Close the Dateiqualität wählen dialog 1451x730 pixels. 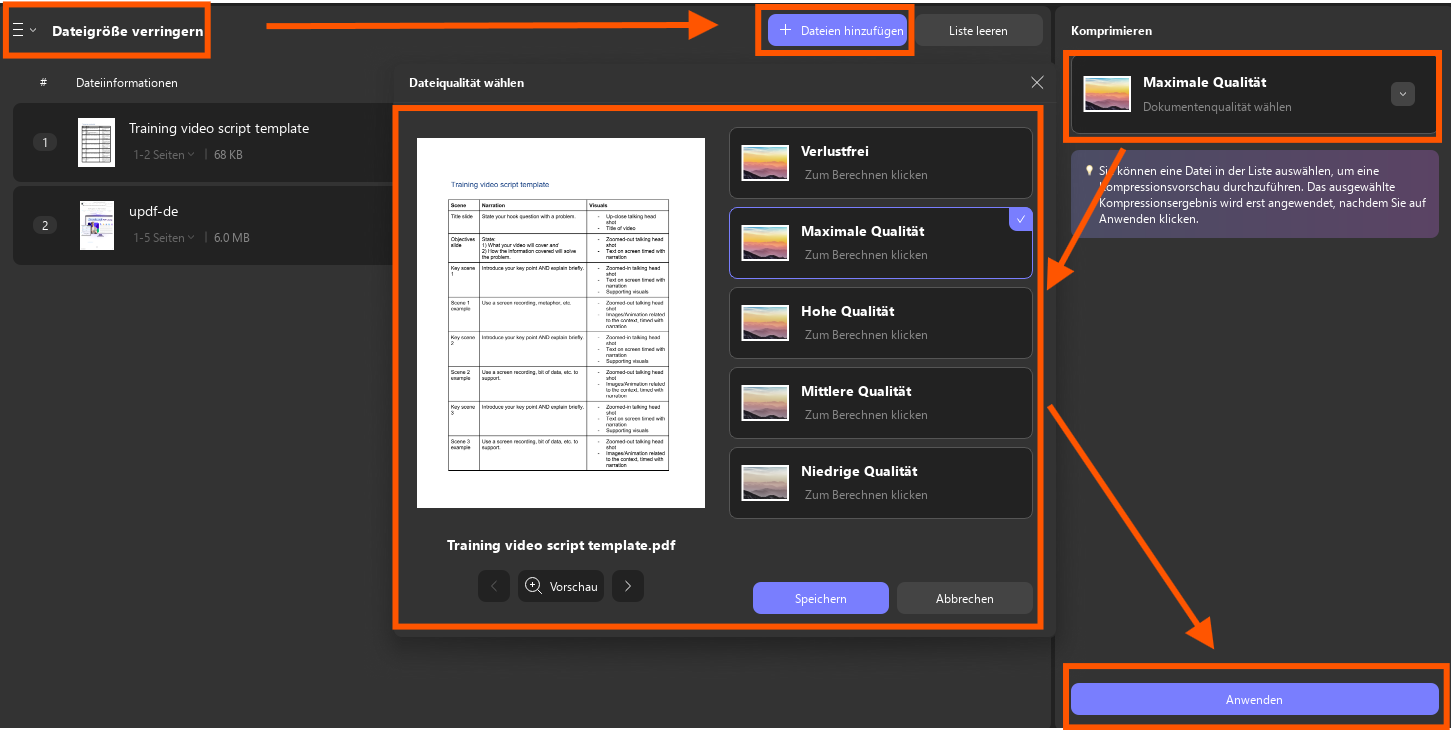click(x=1037, y=82)
